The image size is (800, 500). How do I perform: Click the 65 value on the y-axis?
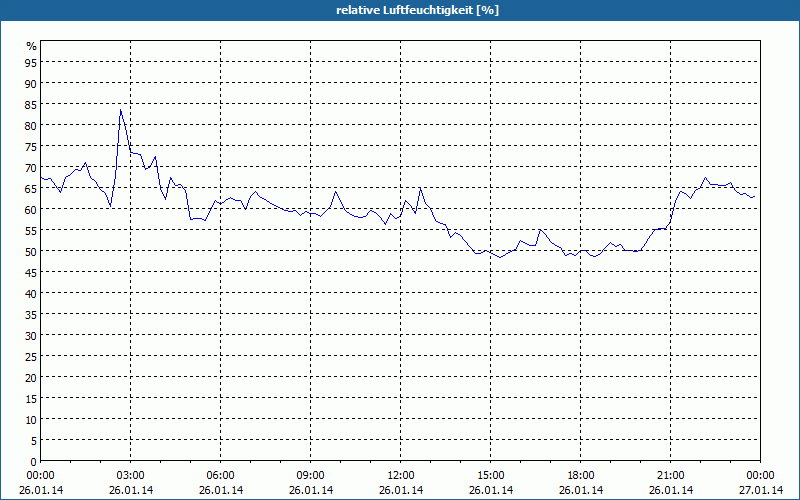(31, 188)
